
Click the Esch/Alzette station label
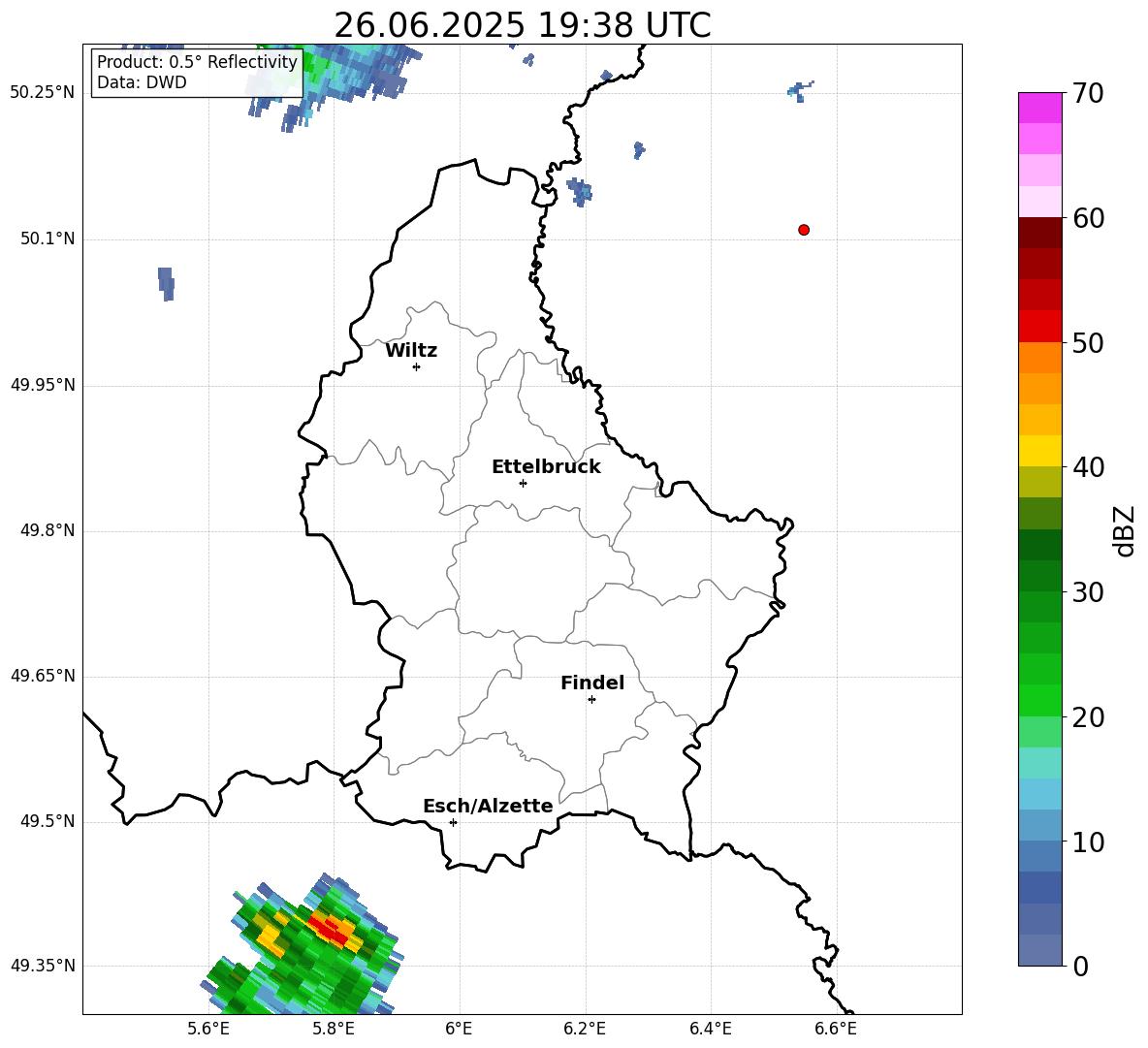[488, 806]
